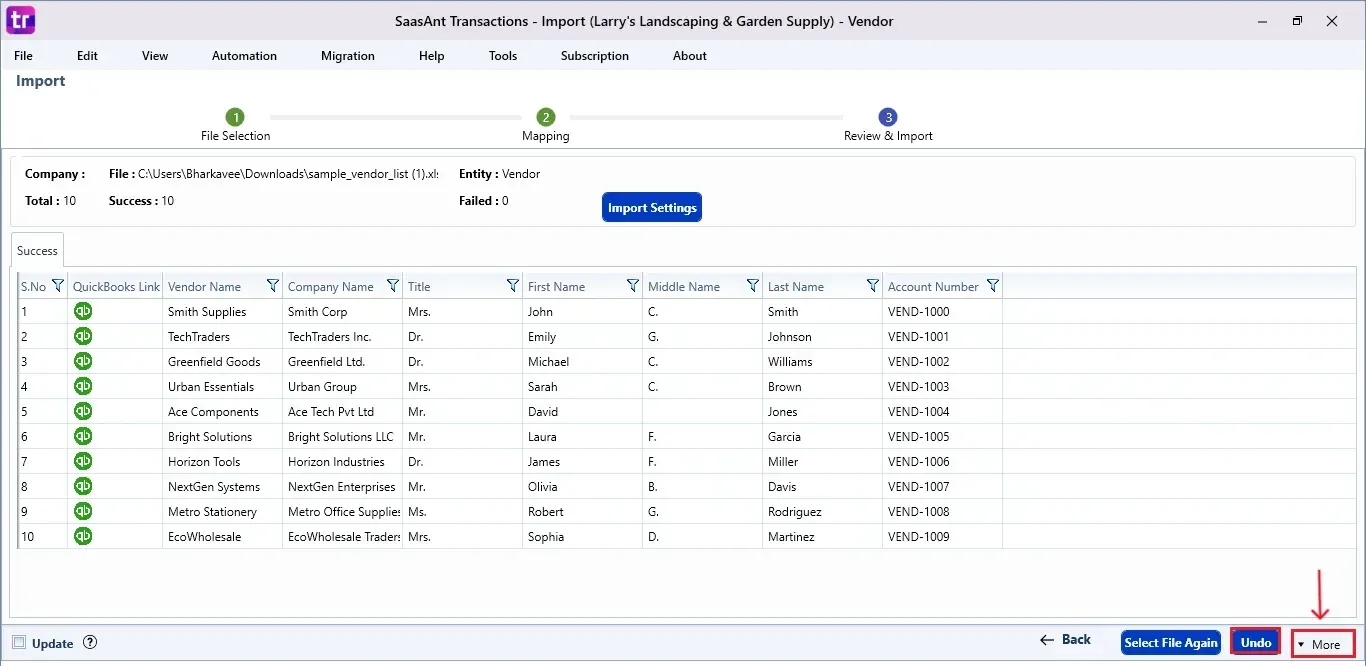Go Back to previous step
This screenshot has width=1366, height=666.
click(1066, 640)
